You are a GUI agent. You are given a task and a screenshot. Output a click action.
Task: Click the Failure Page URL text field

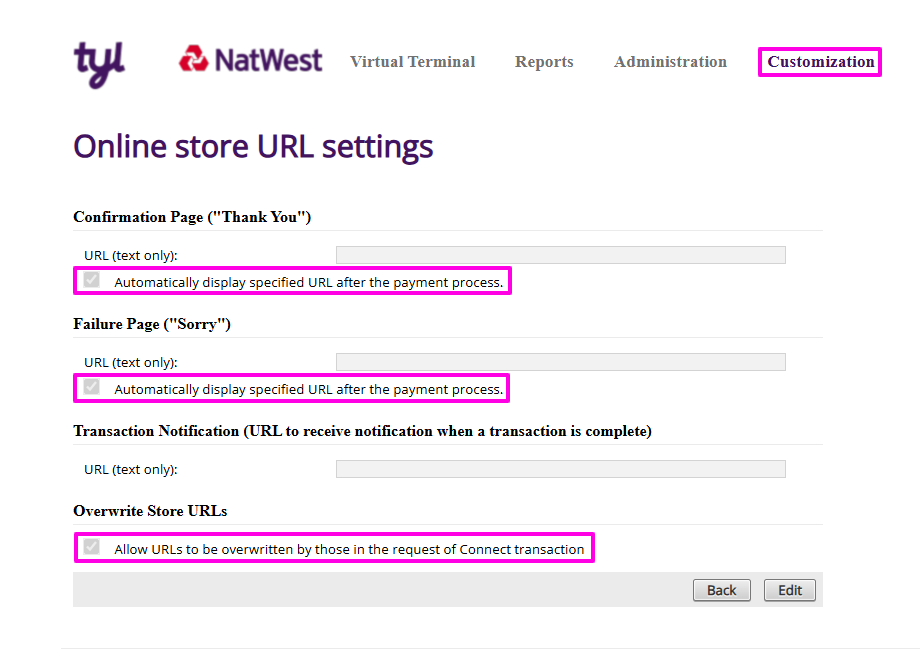point(560,362)
